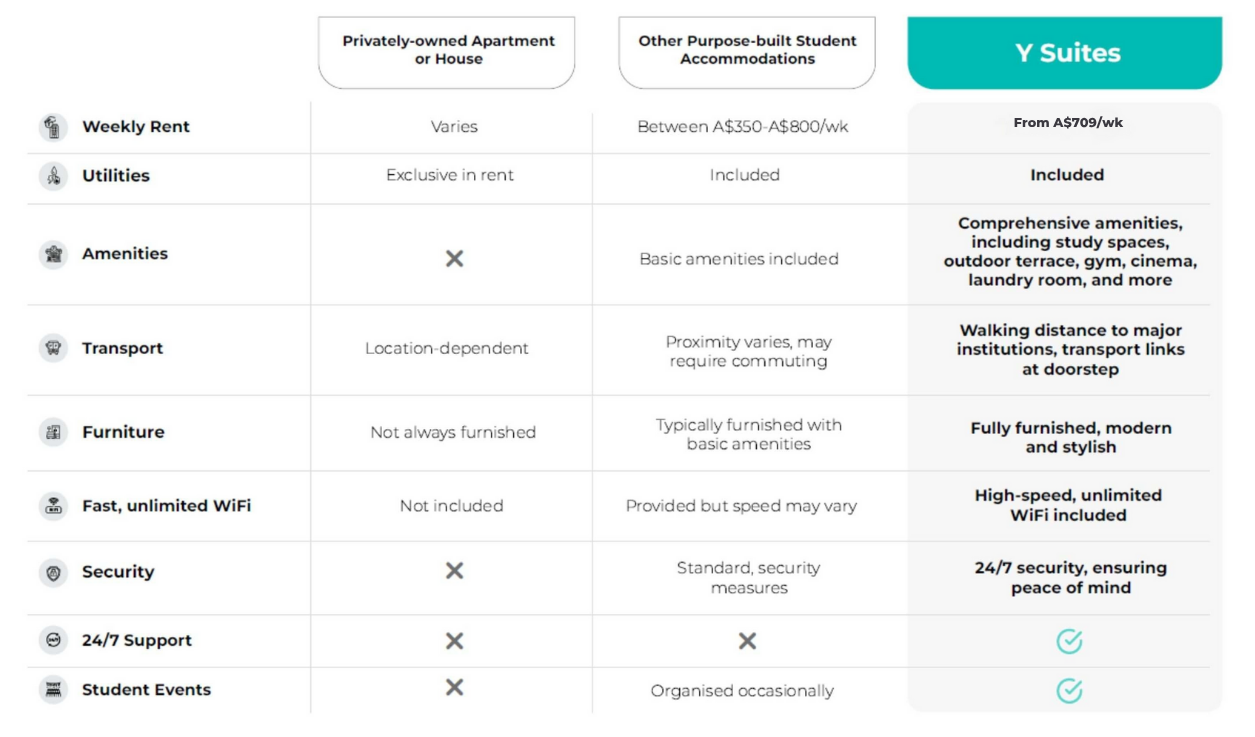Click Y Suites 24/7 Support checkmark
The height and width of the screenshot is (737, 1255).
[1069, 641]
